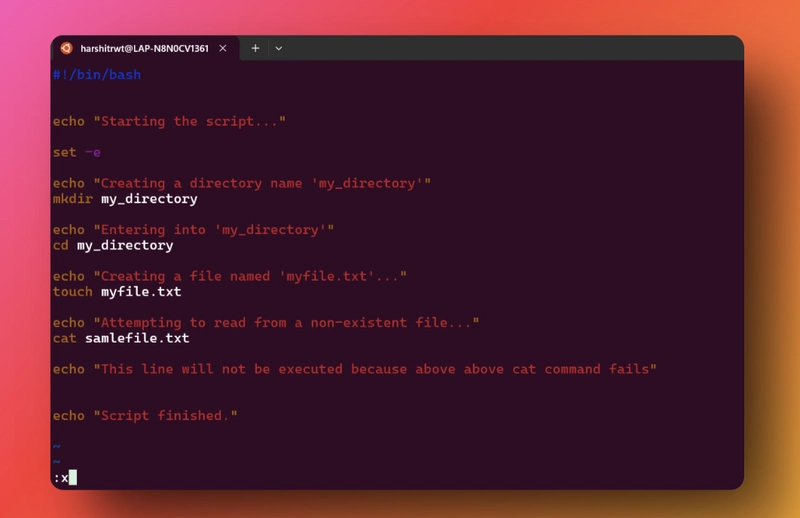The width and height of the screenshot is (800, 518).
Task: Click on the 'cat samlefile.txt' command
Action: click(x=121, y=338)
